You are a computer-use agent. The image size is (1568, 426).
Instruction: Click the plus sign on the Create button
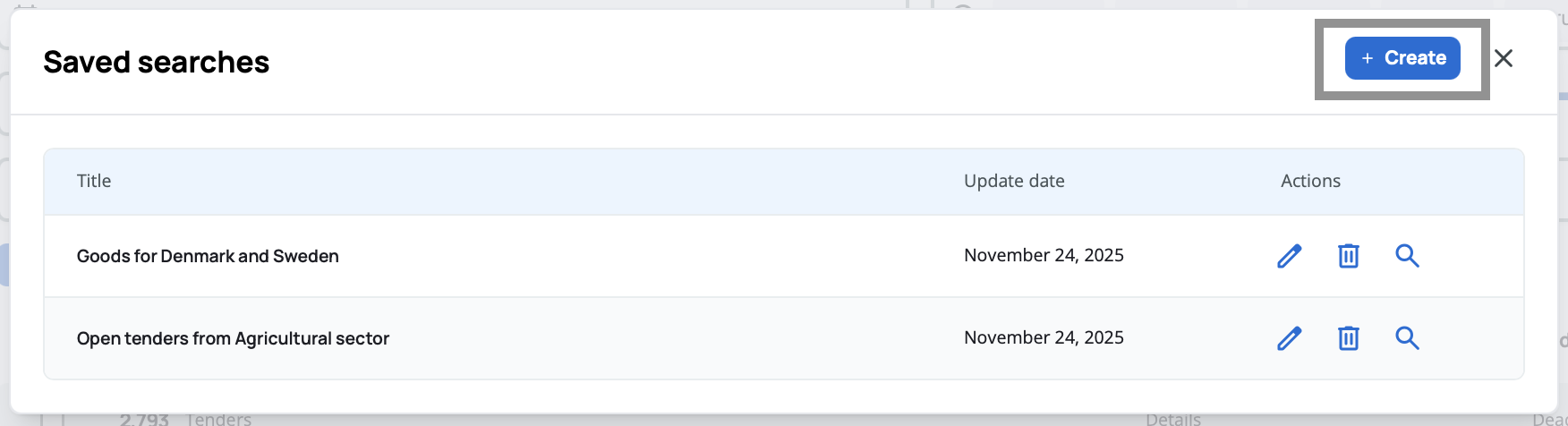[1367, 58]
